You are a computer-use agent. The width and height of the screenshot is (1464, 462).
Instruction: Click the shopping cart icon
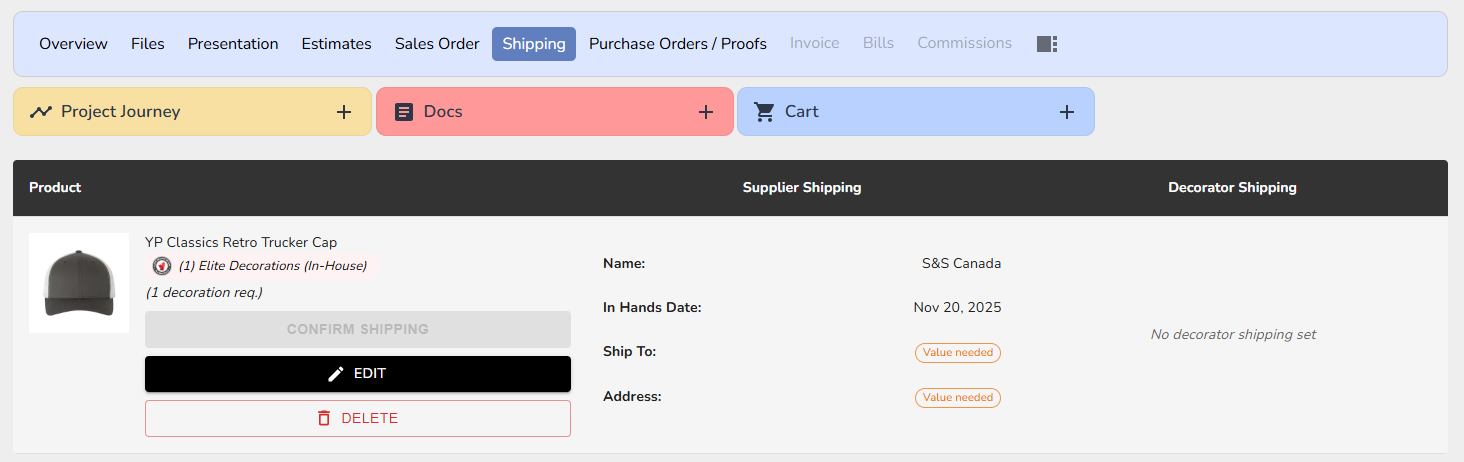point(765,112)
